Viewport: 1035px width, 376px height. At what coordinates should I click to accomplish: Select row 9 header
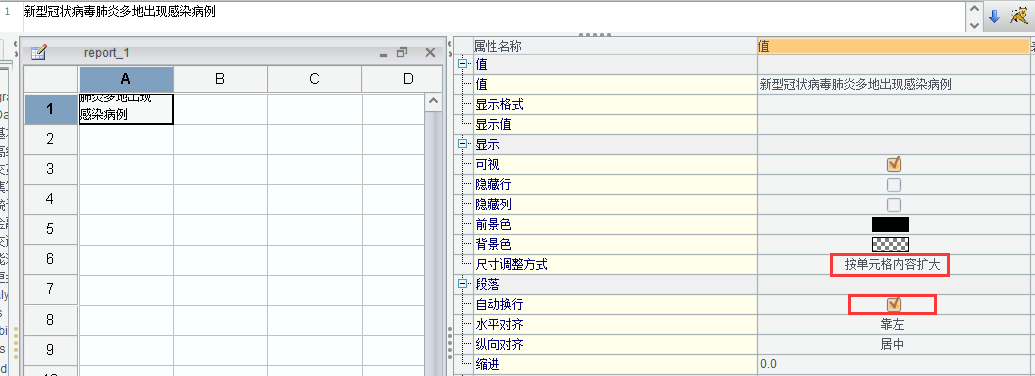click(x=51, y=350)
